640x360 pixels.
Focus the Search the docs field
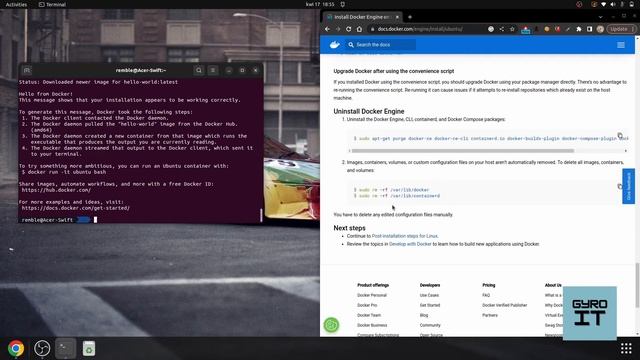click(381, 44)
